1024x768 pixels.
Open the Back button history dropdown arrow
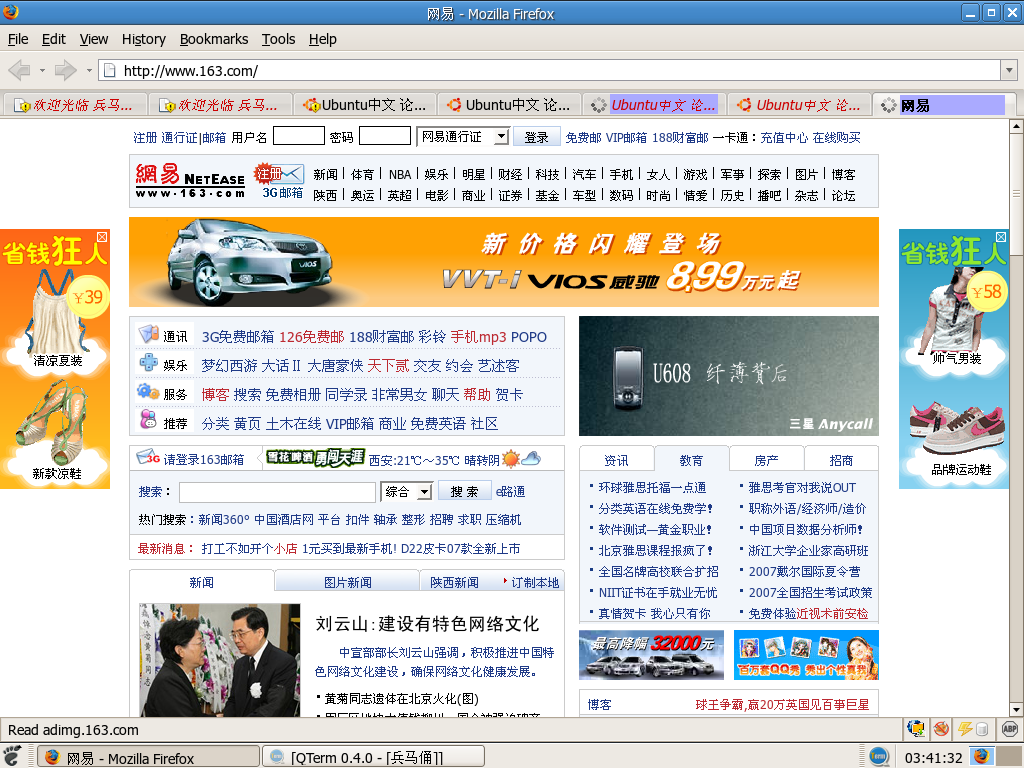click(x=42, y=70)
